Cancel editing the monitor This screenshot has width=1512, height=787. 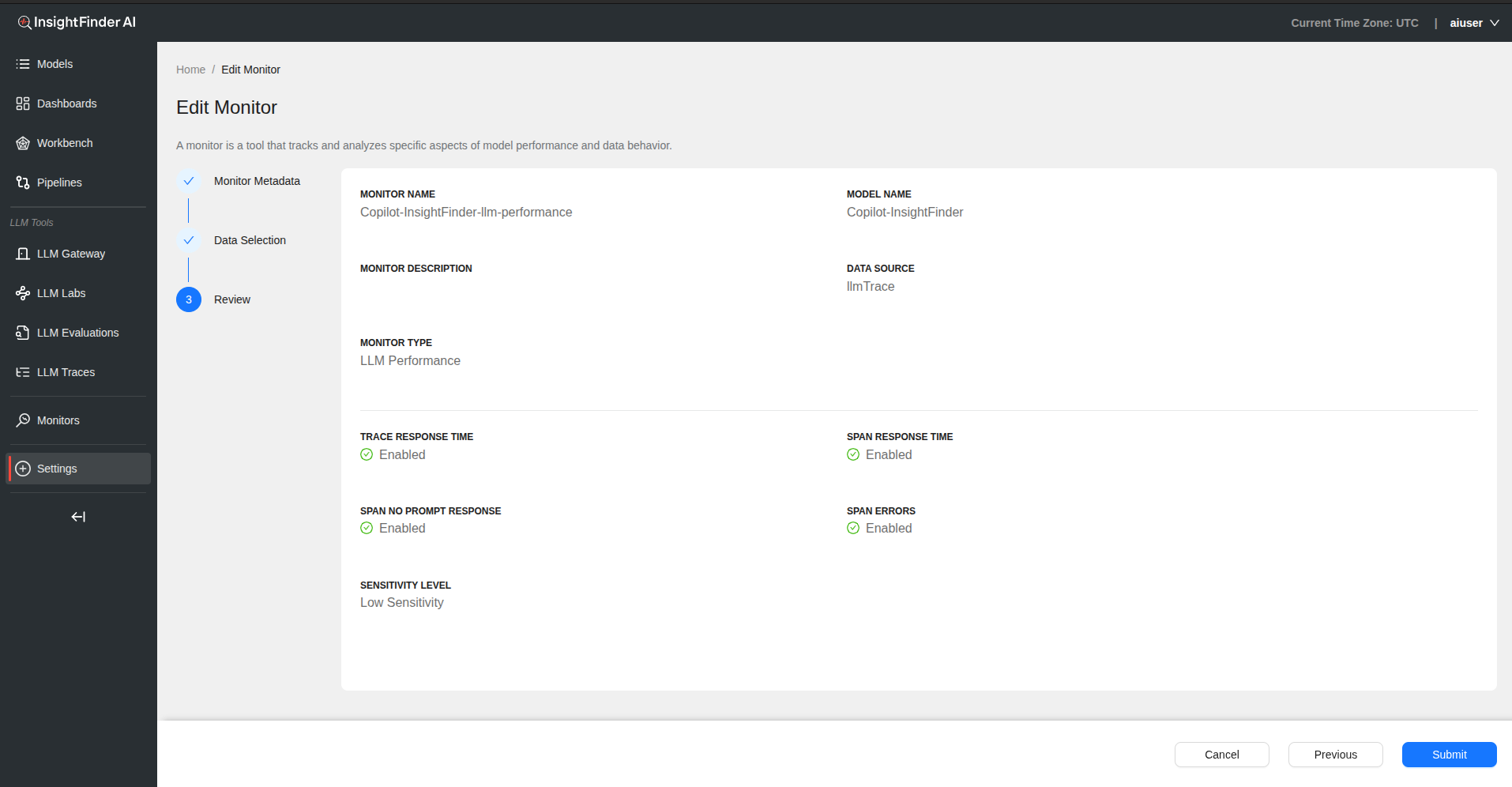click(1221, 755)
